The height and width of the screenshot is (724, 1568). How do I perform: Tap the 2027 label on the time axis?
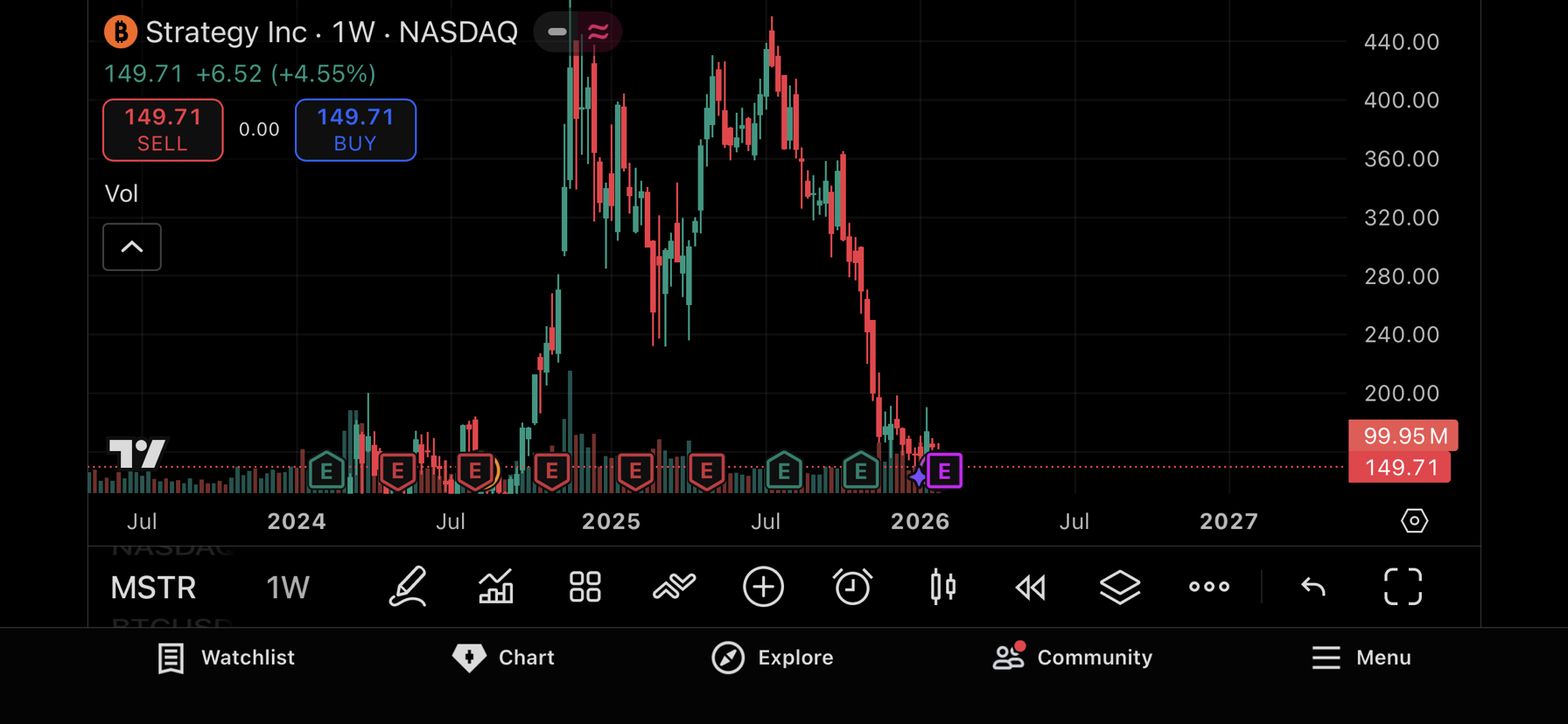pyautogui.click(x=1229, y=522)
